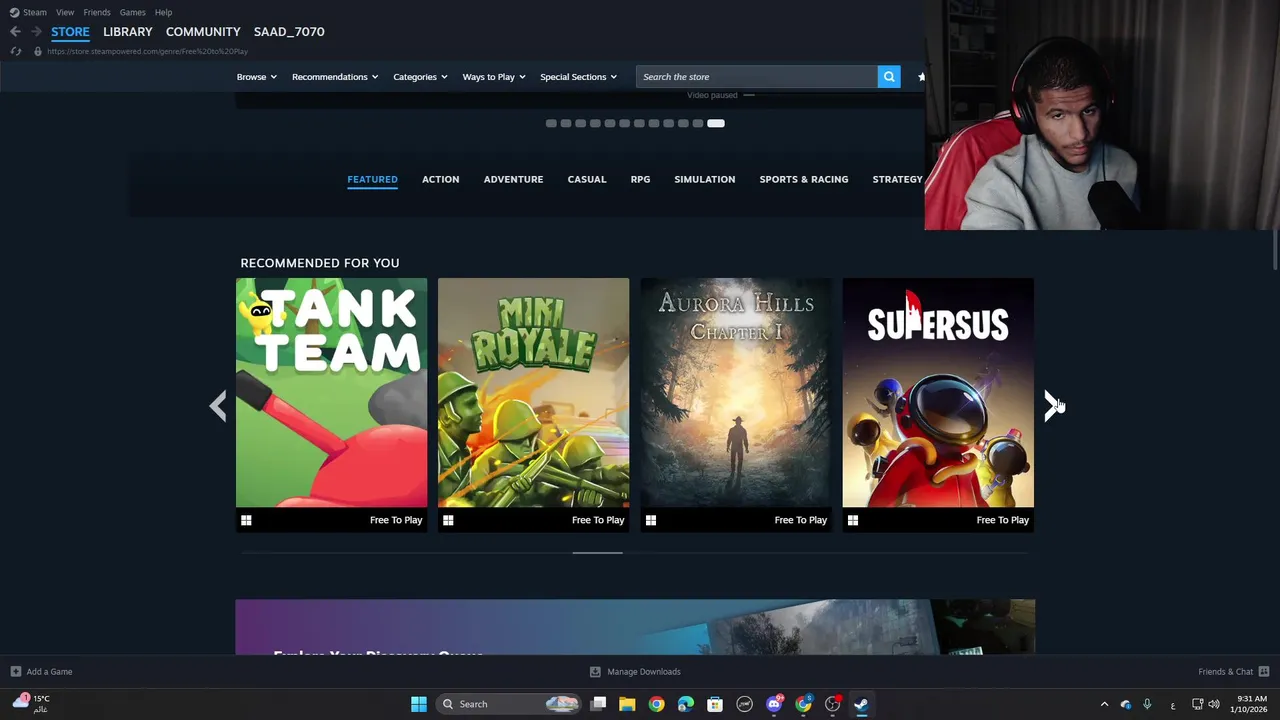
Task: Open File Explorer from the taskbar
Action: [x=627, y=704]
